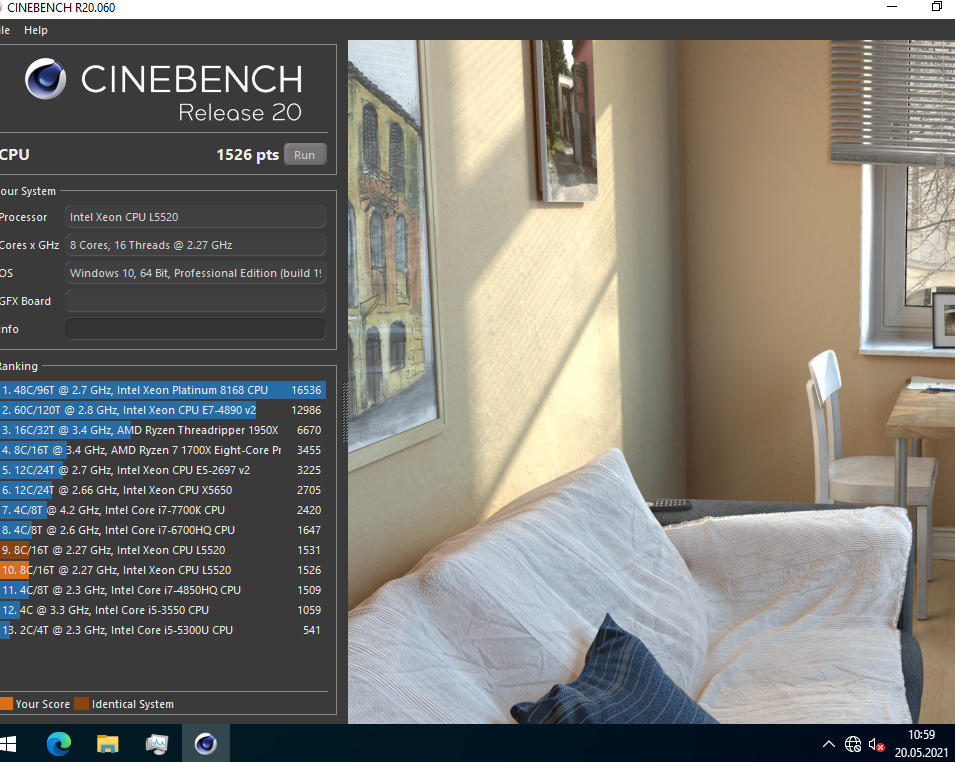Open the system monitor app in taskbar

click(x=157, y=744)
